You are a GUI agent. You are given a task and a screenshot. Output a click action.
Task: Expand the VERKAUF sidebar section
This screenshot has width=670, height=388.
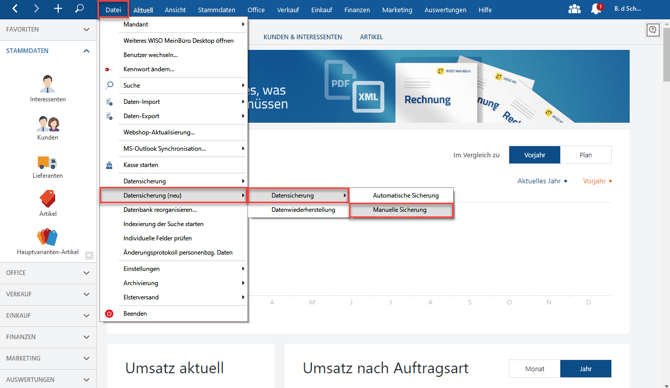pos(48,294)
